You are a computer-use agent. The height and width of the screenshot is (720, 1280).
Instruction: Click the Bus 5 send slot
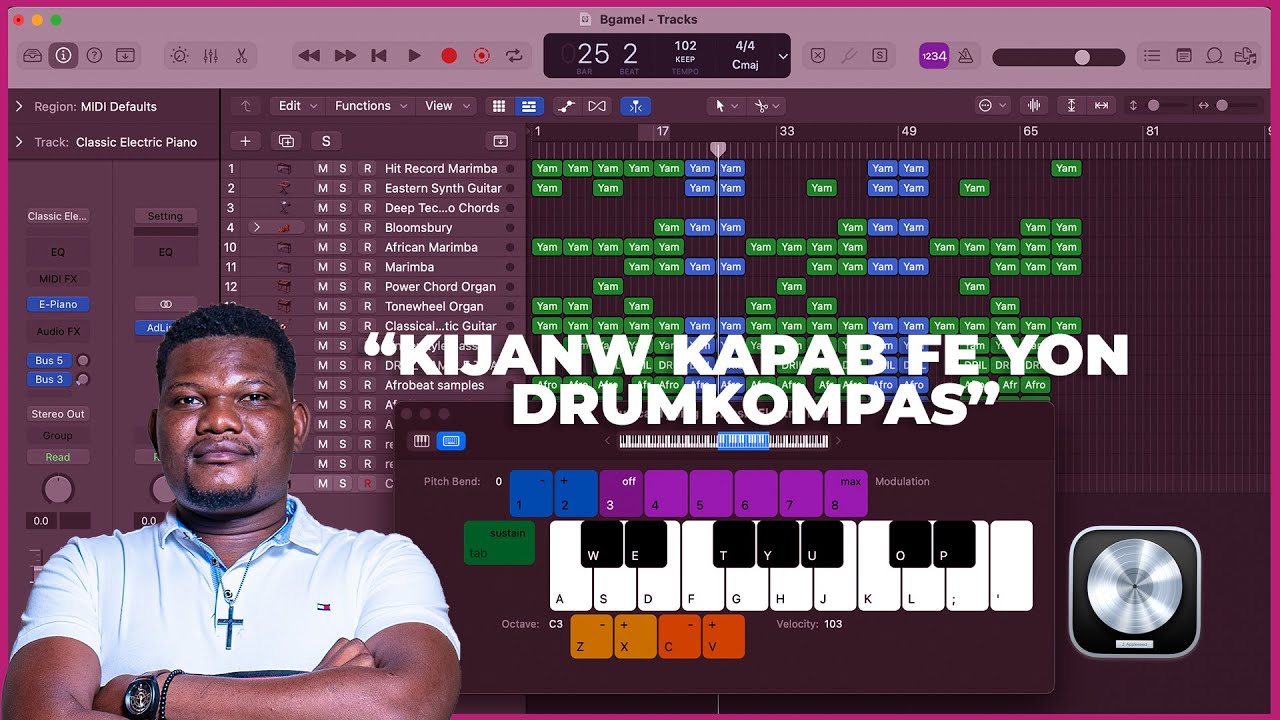point(49,360)
